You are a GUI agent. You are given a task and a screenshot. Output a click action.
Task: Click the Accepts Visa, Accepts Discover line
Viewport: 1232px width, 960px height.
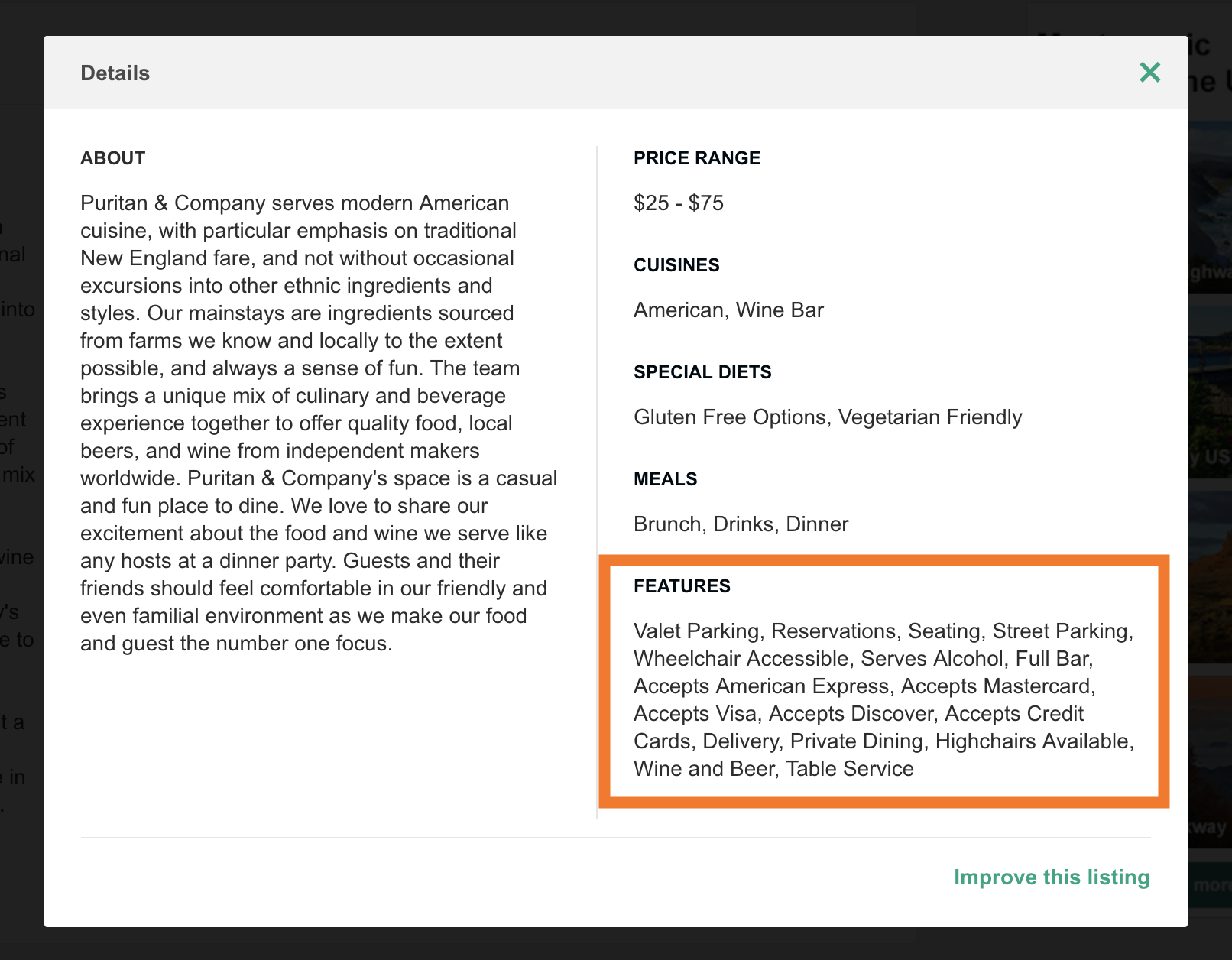(x=858, y=714)
